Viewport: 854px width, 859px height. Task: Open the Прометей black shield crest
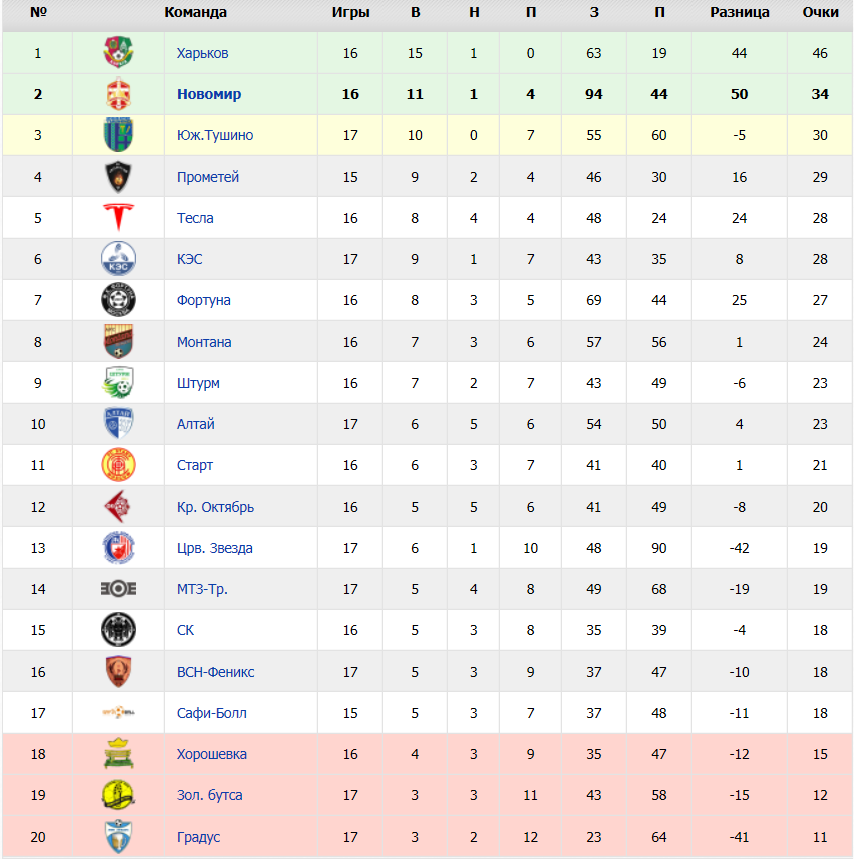click(118, 176)
